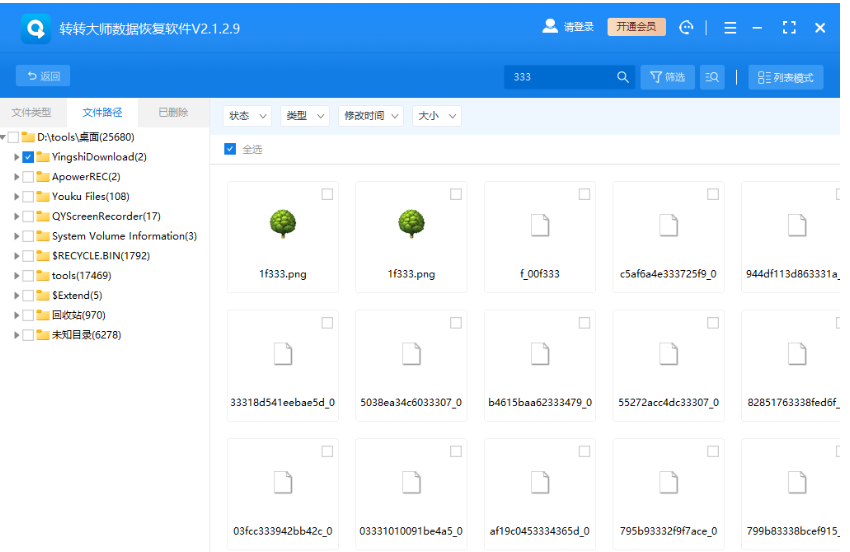Click the advanced search icon beside 筛选

point(712,77)
